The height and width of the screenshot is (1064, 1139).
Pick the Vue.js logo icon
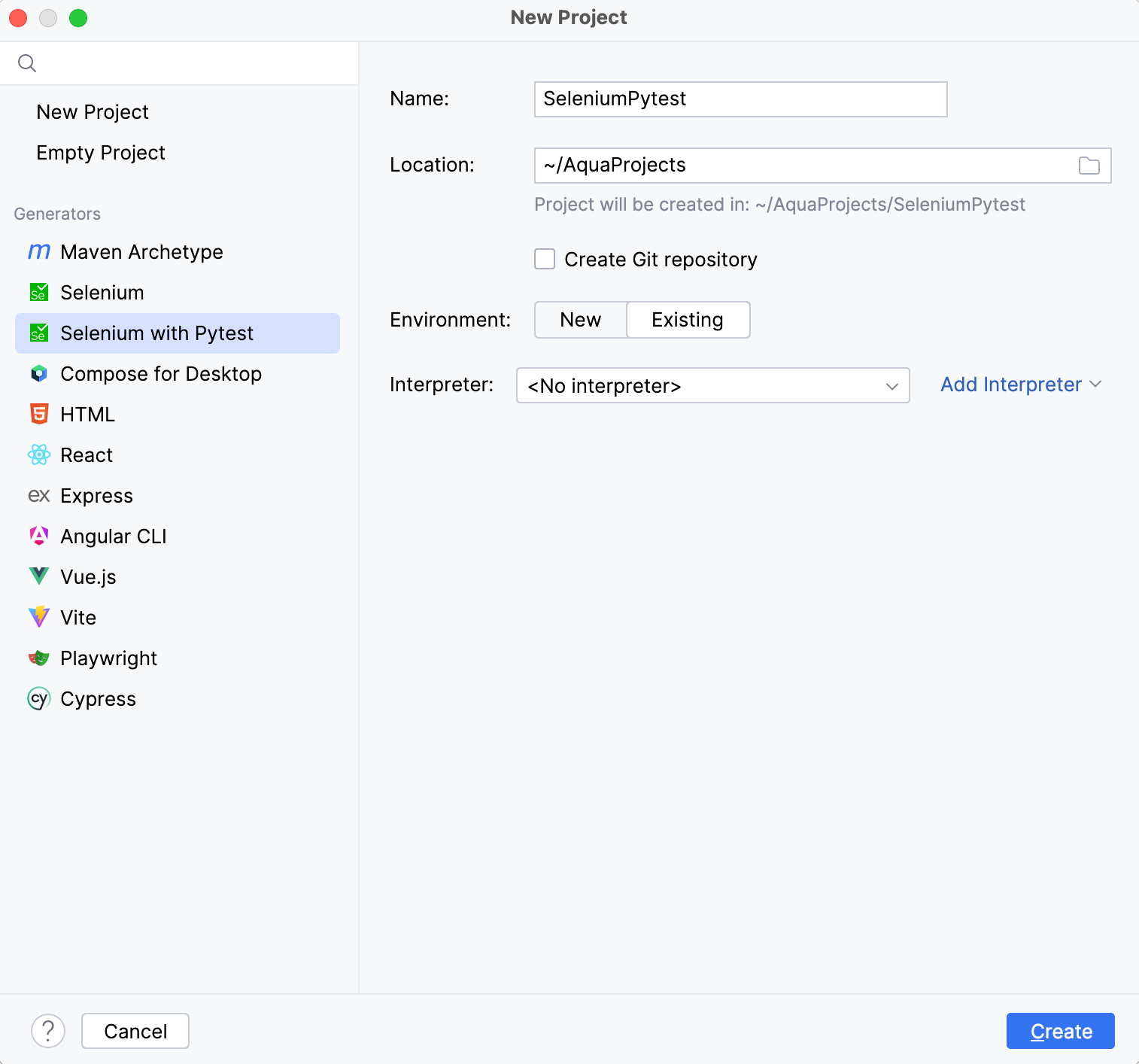[39, 577]
